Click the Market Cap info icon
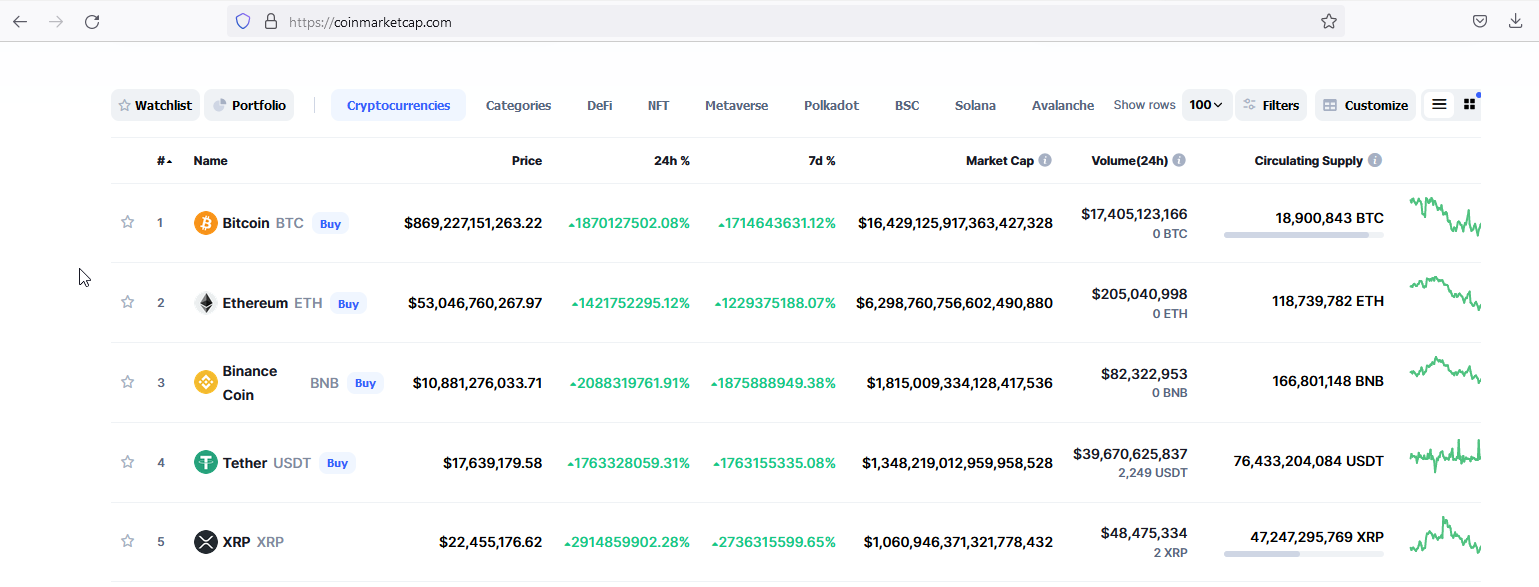Image resolution: width=1539 pixels, height=587 pixels. [x=1045, y=160]
